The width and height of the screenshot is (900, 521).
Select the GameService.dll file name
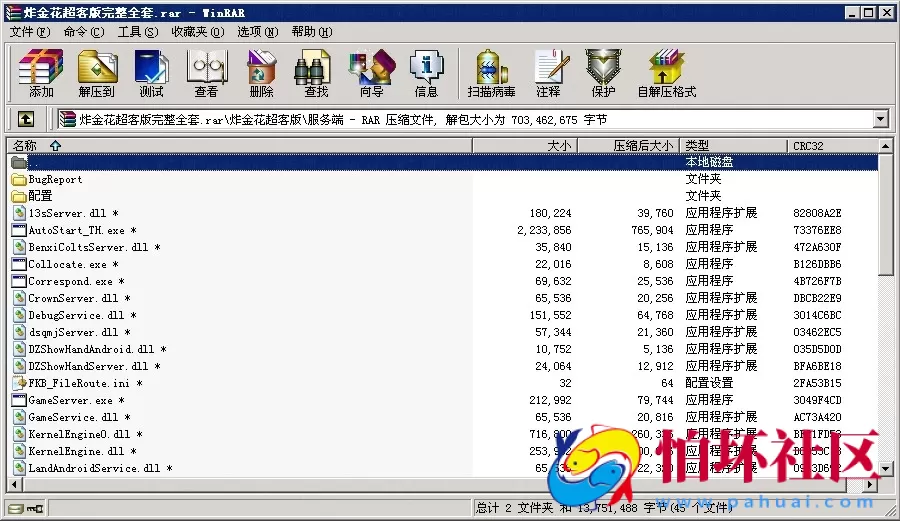coord(73,417)
